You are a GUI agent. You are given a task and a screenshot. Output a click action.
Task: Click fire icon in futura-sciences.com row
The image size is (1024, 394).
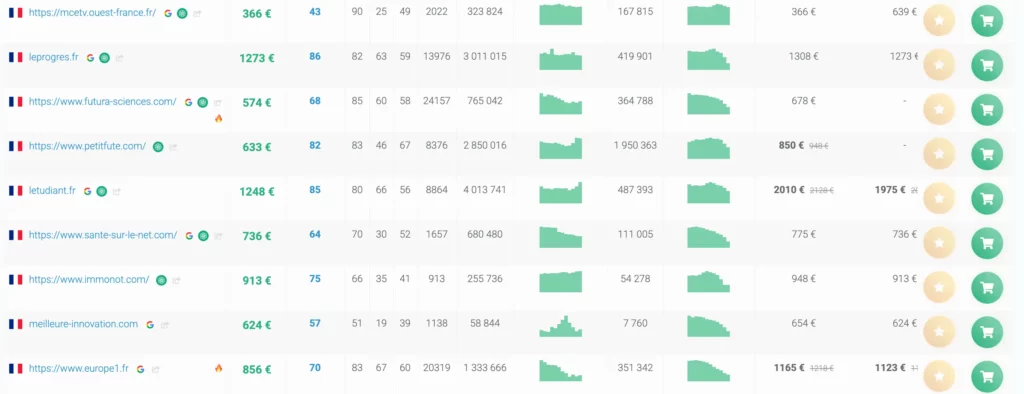tap(218, 118)
